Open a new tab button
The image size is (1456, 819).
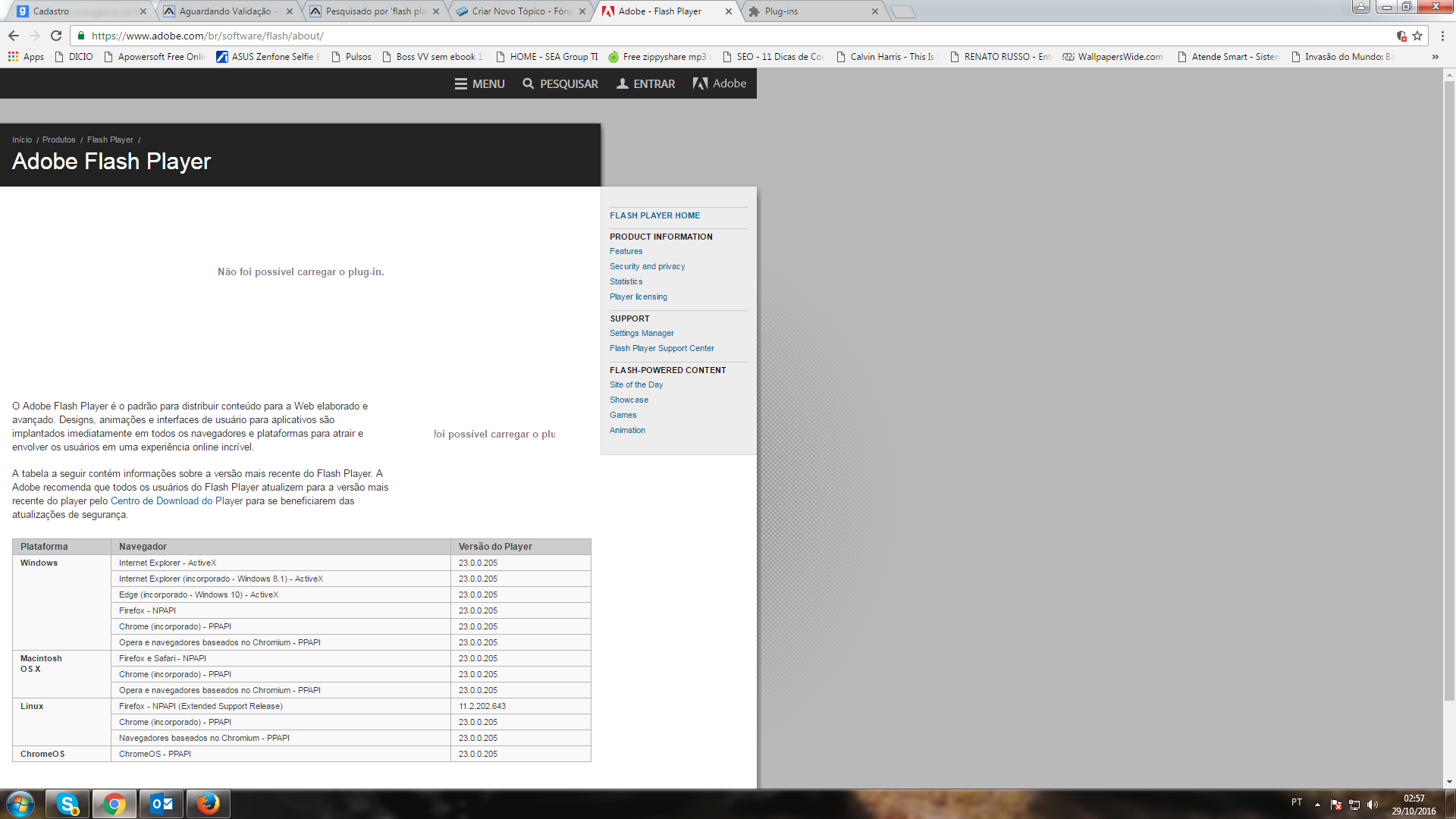[x=903, y=12]
